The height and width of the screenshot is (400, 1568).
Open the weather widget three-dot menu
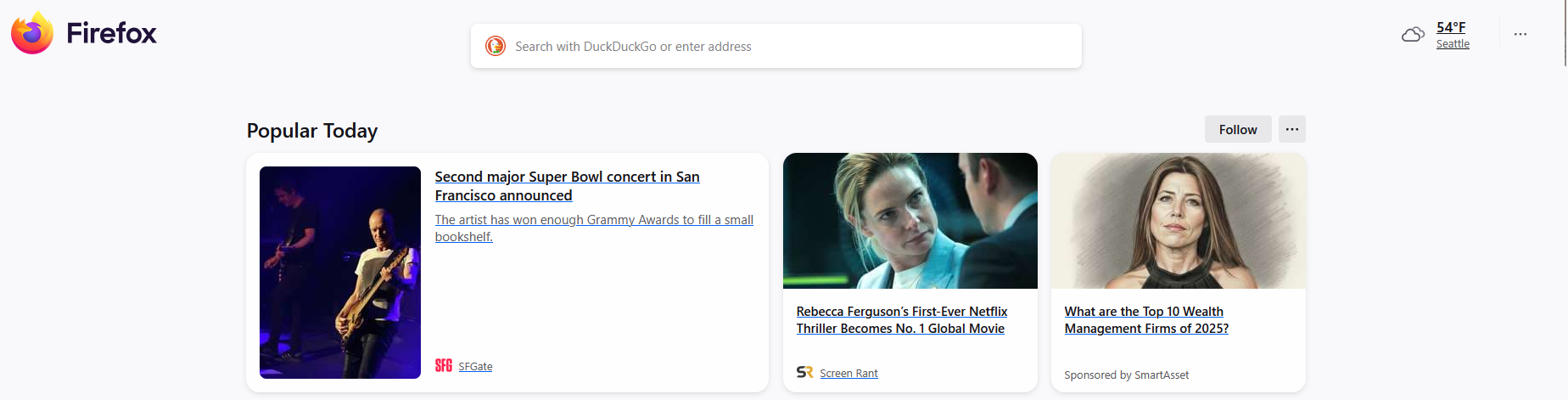[1520, 35]
